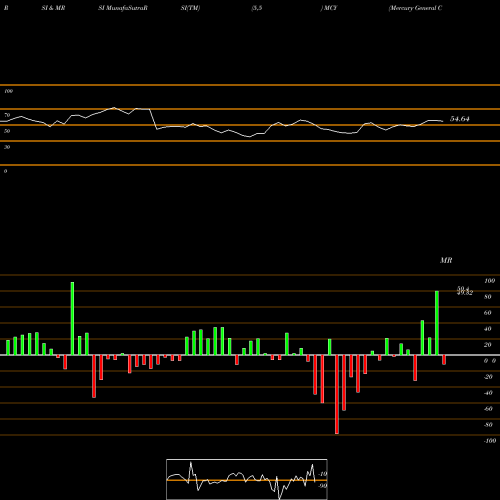
Task: Click the tallest green bar near 100
Action: click(72, 318)
